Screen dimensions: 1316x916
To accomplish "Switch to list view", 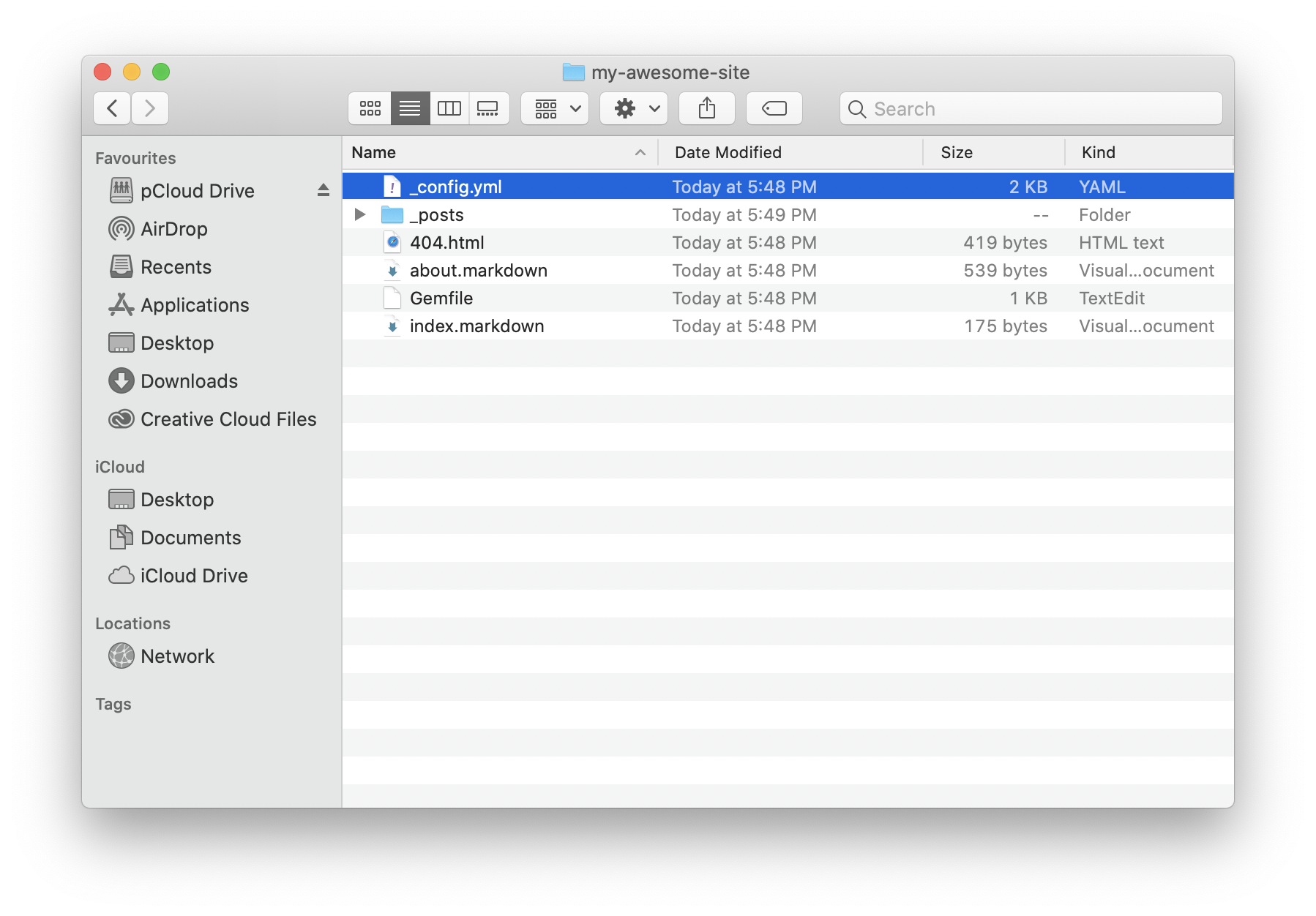I will [410, 109].
